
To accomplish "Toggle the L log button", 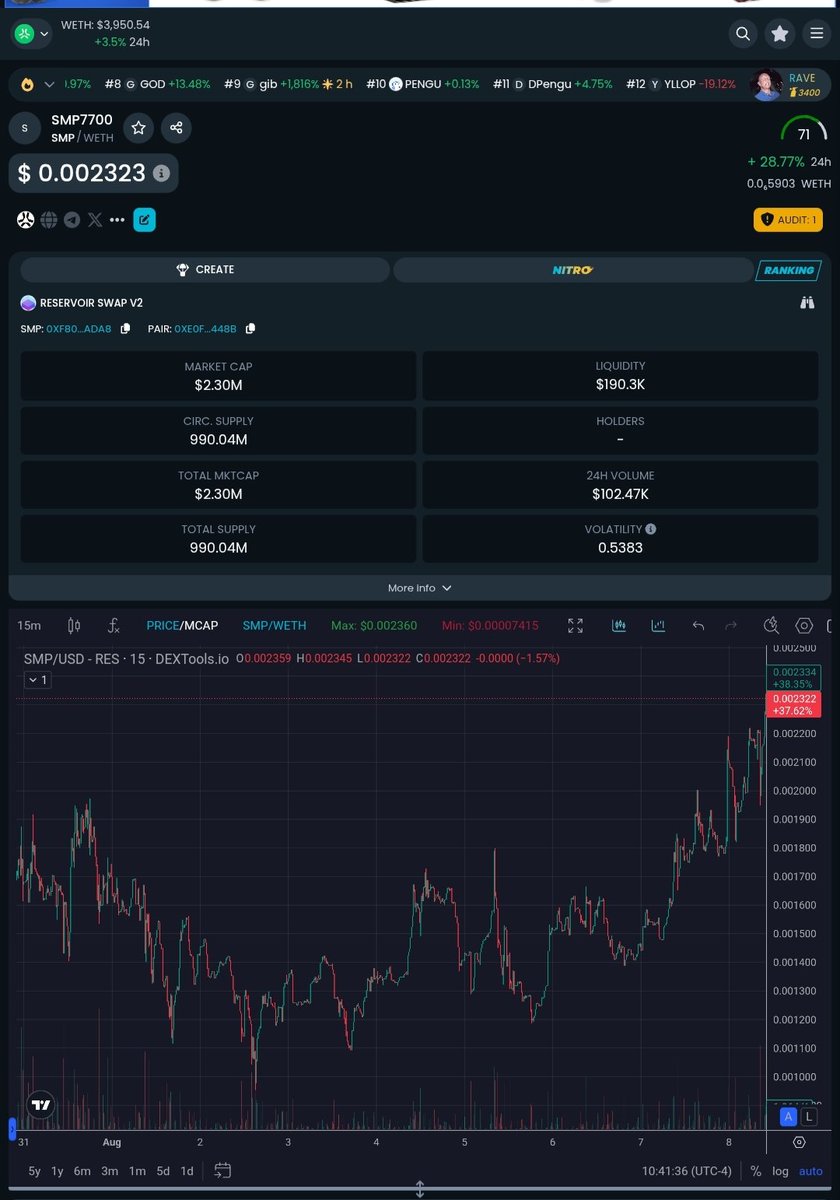I will pos(809,1117).
